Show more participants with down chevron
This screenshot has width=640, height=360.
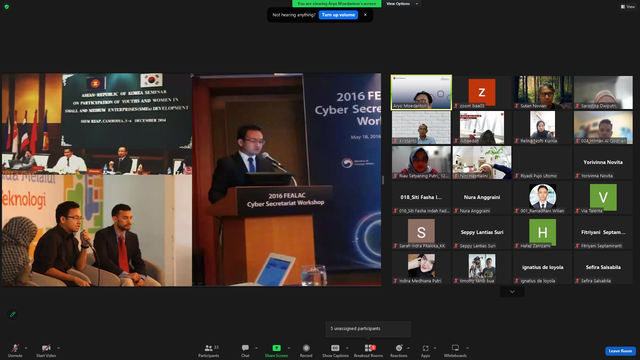tap(512, 291)
